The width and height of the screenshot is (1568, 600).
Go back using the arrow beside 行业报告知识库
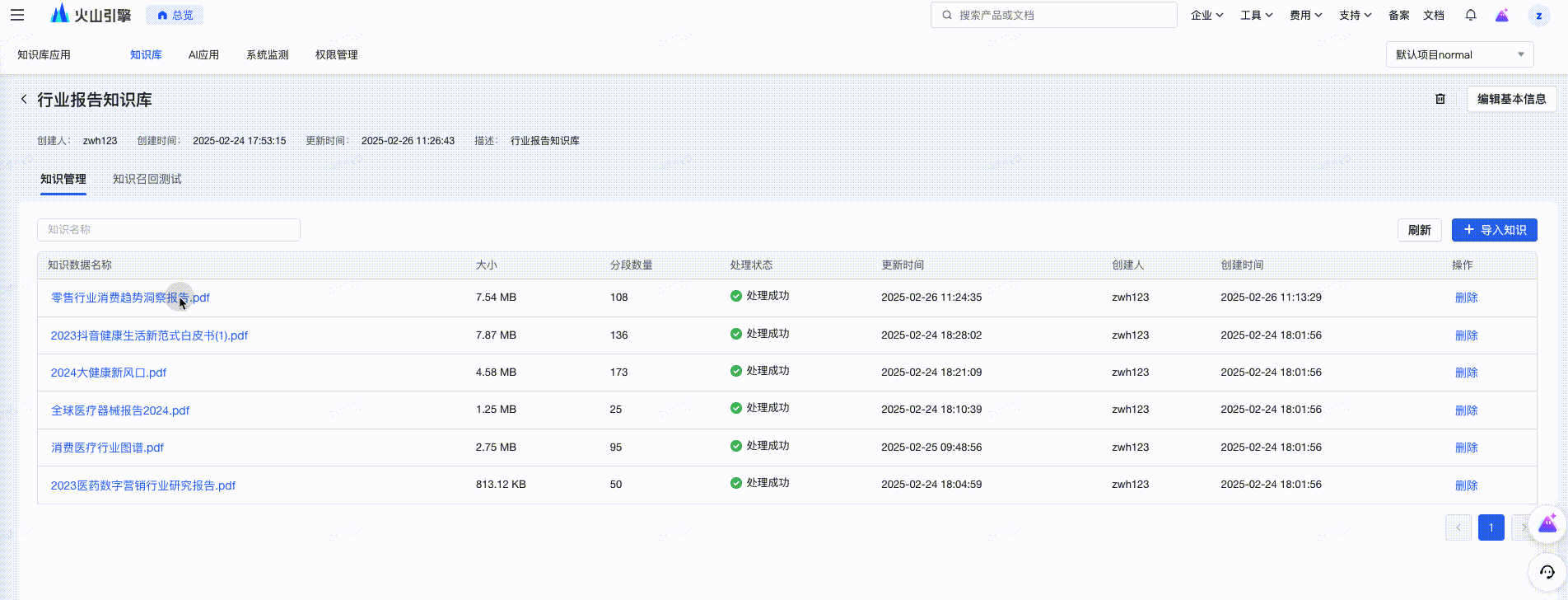tap(24, 99)
